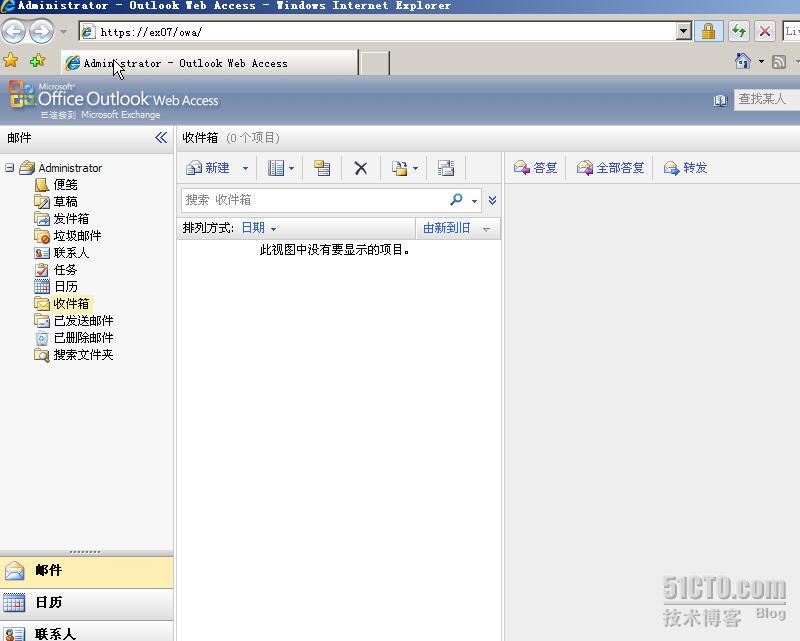The height and width of the screenshot is (641, 800).
Task: Create a new message with 新建
Action: click(x=208, y=167)
